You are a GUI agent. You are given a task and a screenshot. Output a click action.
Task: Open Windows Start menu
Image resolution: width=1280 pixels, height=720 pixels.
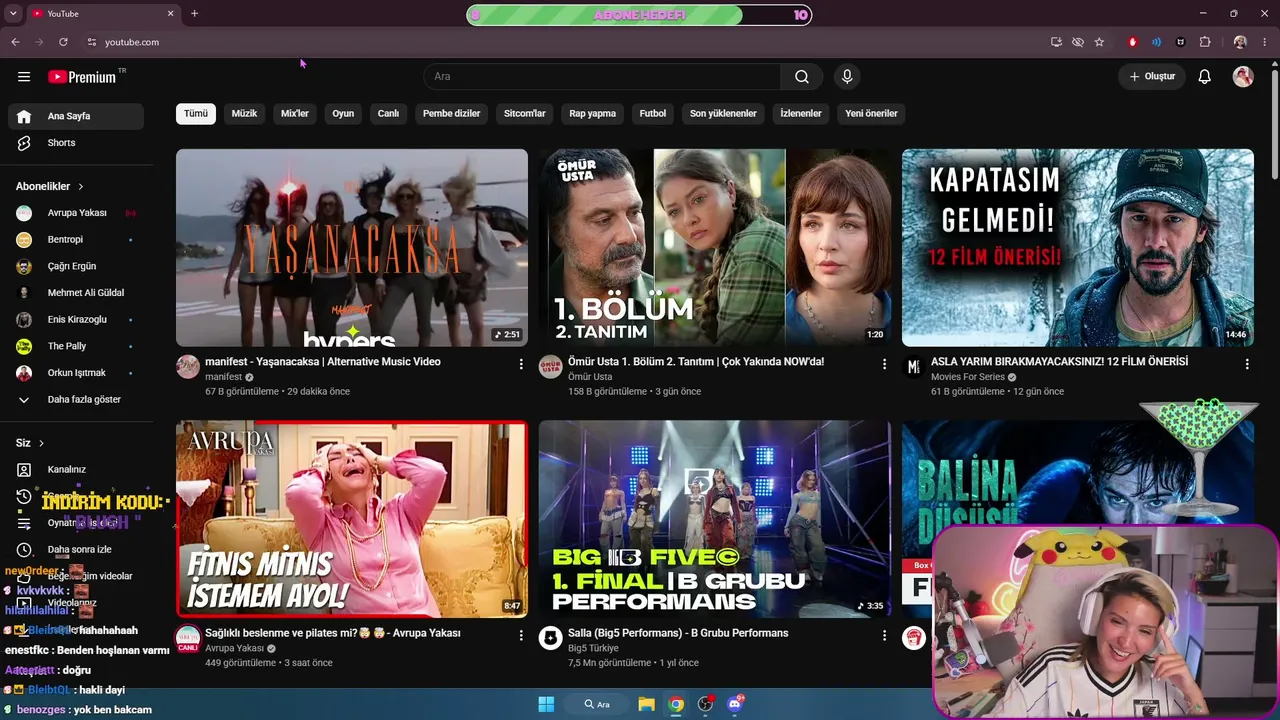[x=546, y=704]
